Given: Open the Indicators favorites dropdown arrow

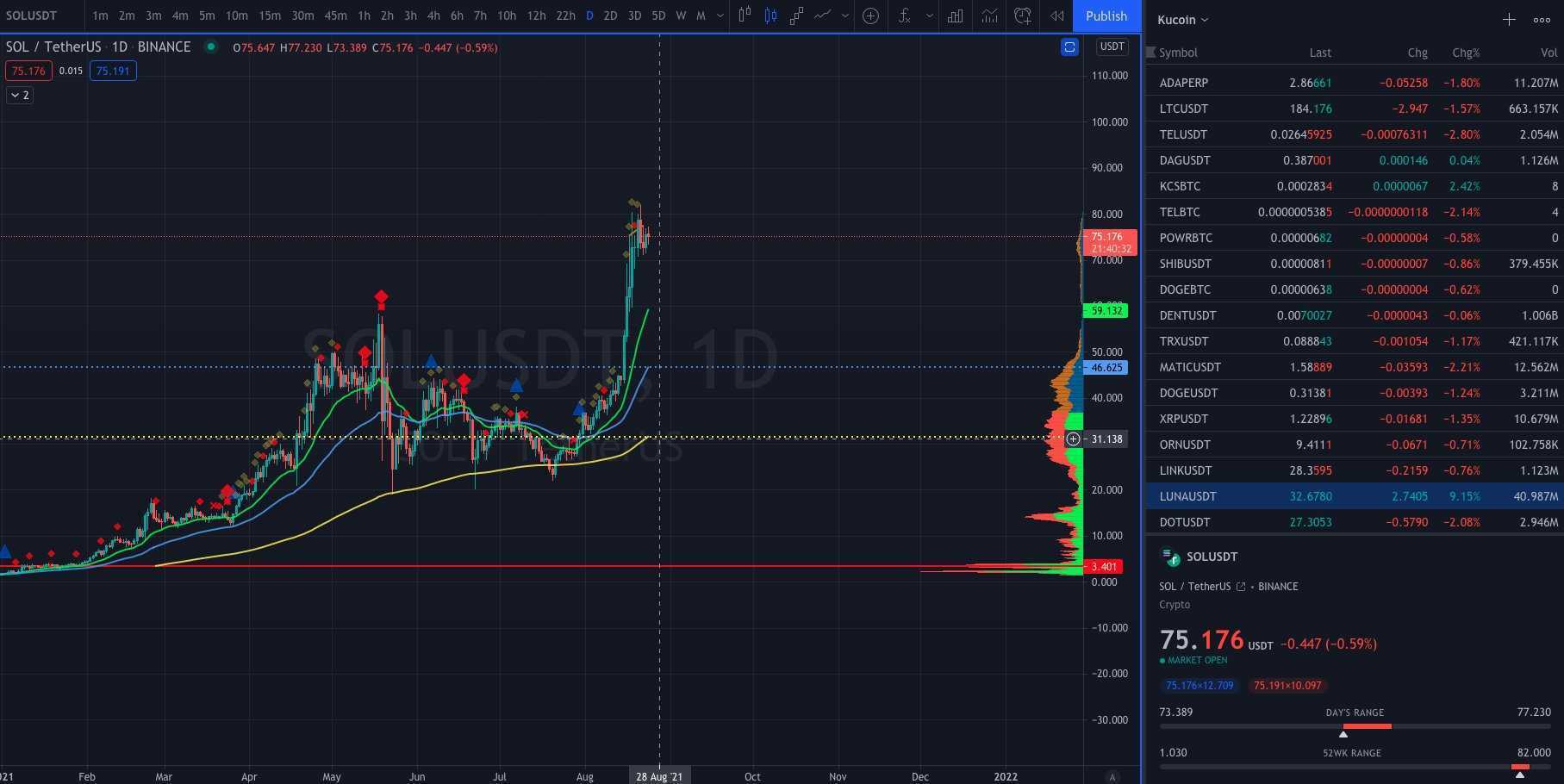Looking at the screenshot, I should point(929,16).
